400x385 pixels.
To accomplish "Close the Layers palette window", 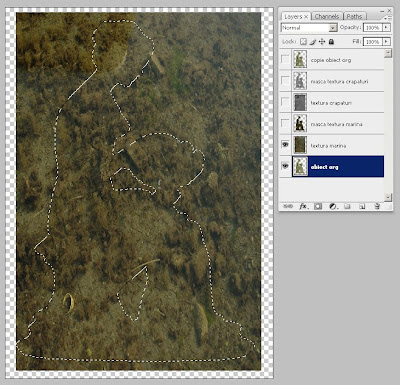I will tap(390, 11).
